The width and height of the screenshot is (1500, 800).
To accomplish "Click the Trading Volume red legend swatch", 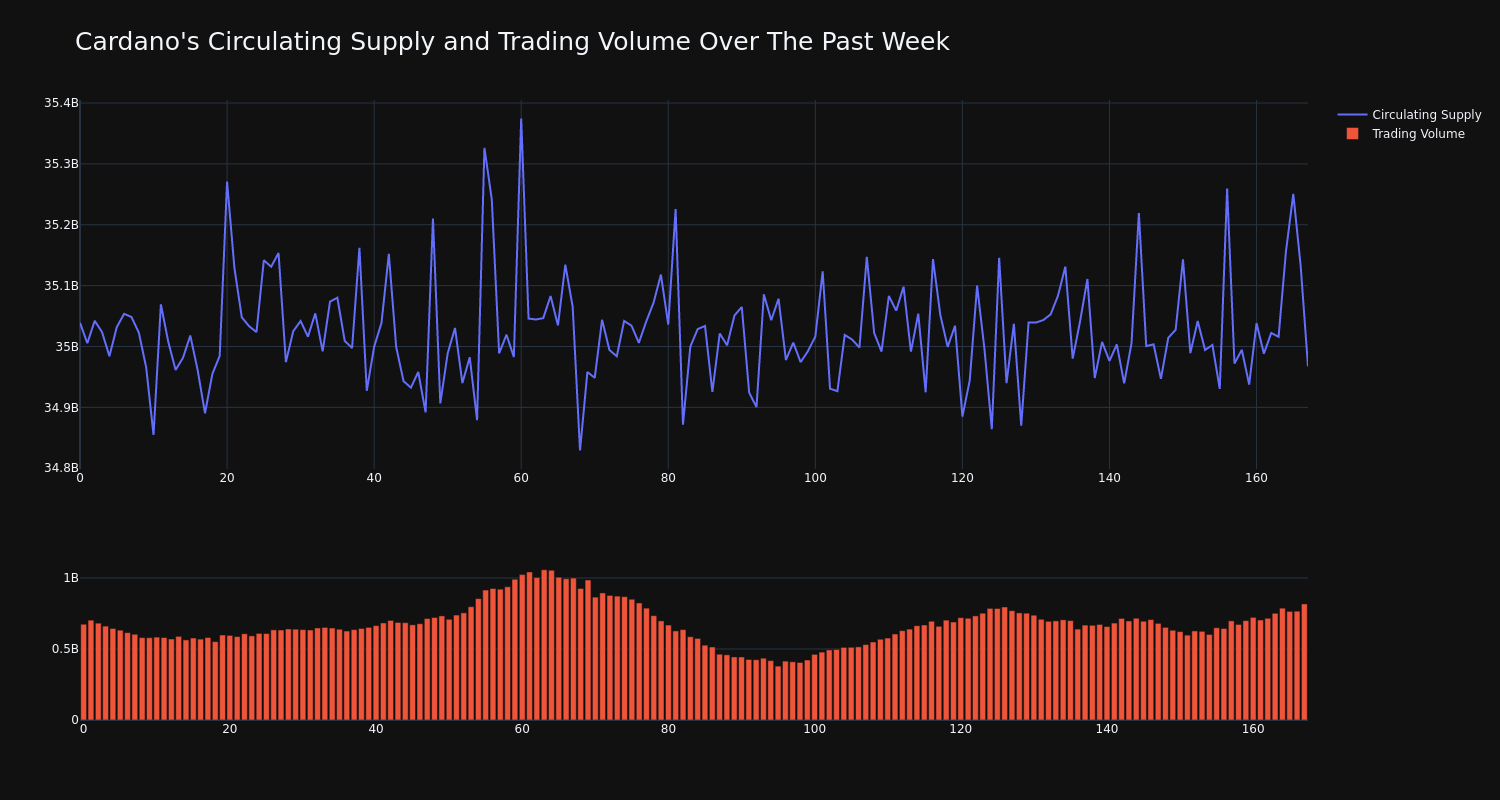I will pos(1352,134).
